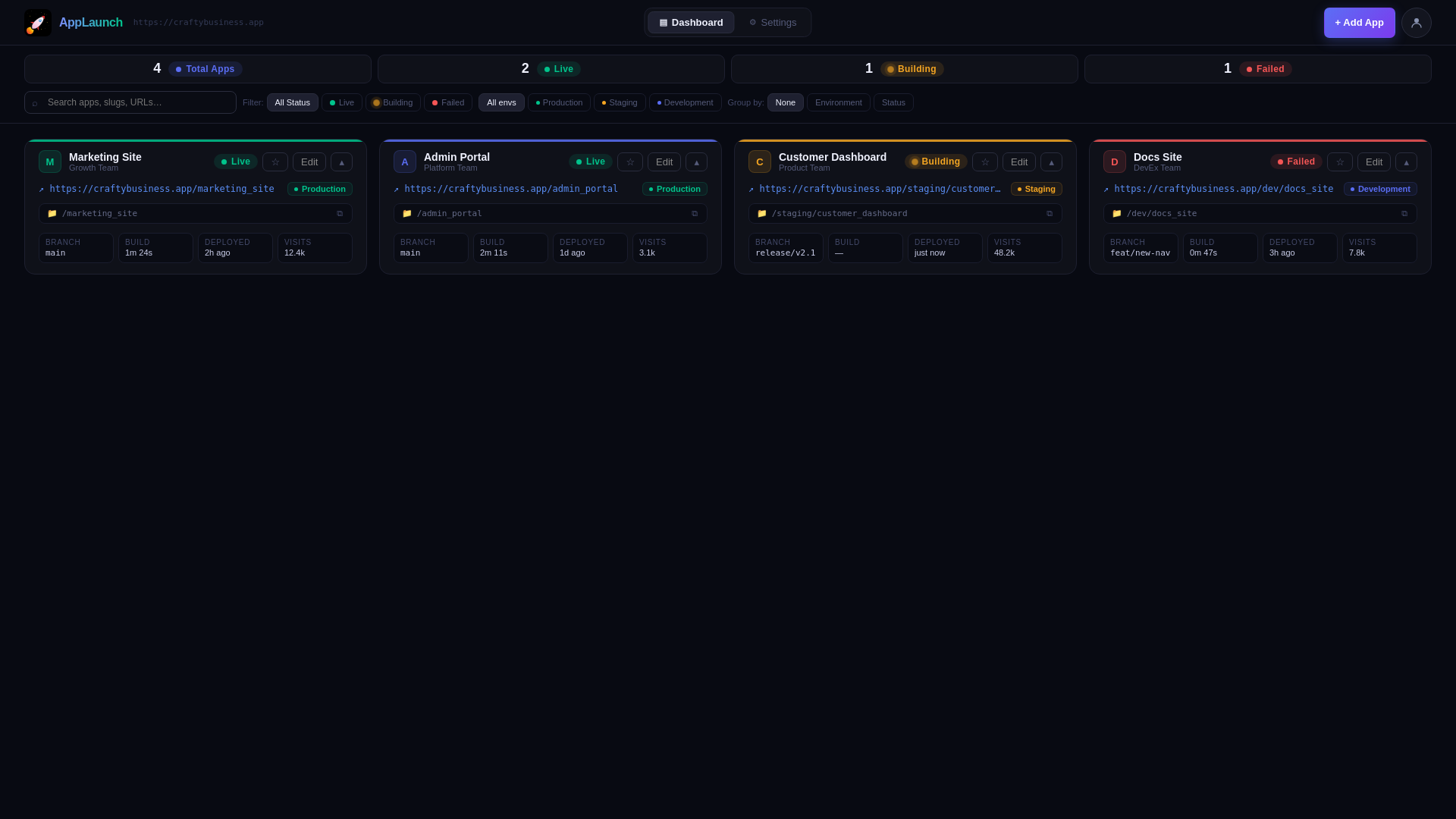Click the 12.4k visits value
Viewport: 1456px width, 819px height.
pyautogui.click(x=294, y=253)
